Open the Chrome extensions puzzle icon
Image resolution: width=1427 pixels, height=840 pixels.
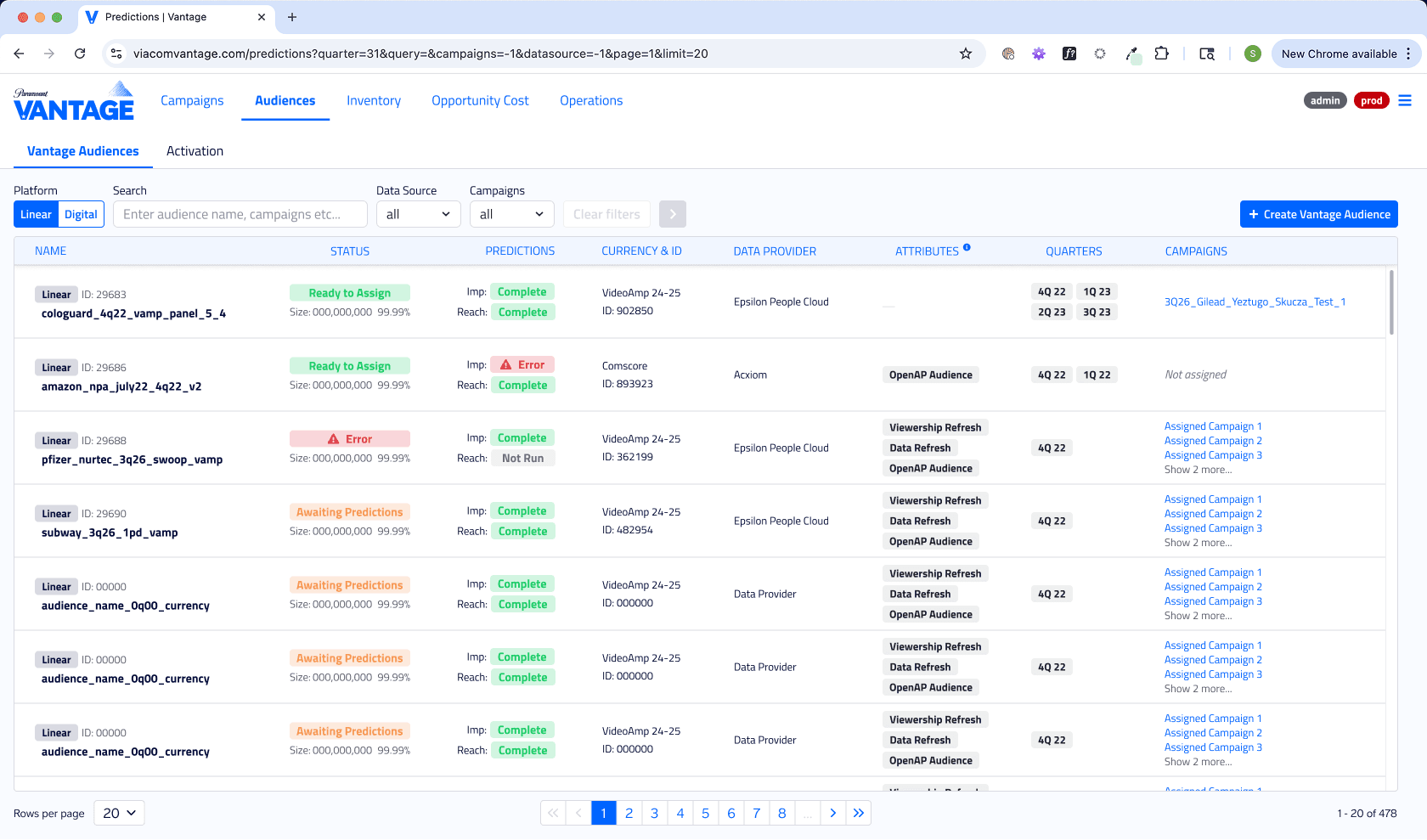(x=1161, y=54)
